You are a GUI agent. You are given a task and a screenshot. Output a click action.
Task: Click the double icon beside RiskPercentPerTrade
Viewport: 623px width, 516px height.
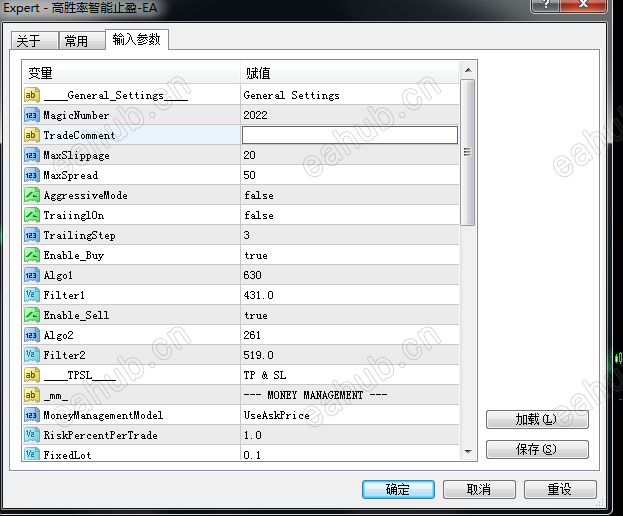32,435
